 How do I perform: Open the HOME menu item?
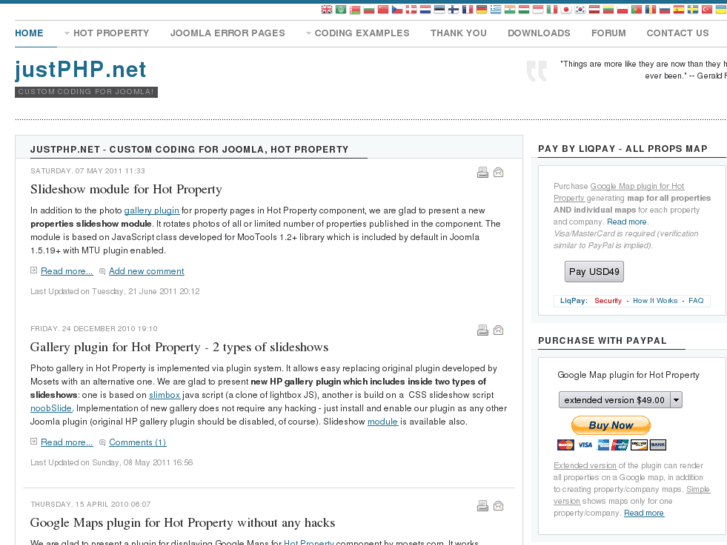click(29, 33)
